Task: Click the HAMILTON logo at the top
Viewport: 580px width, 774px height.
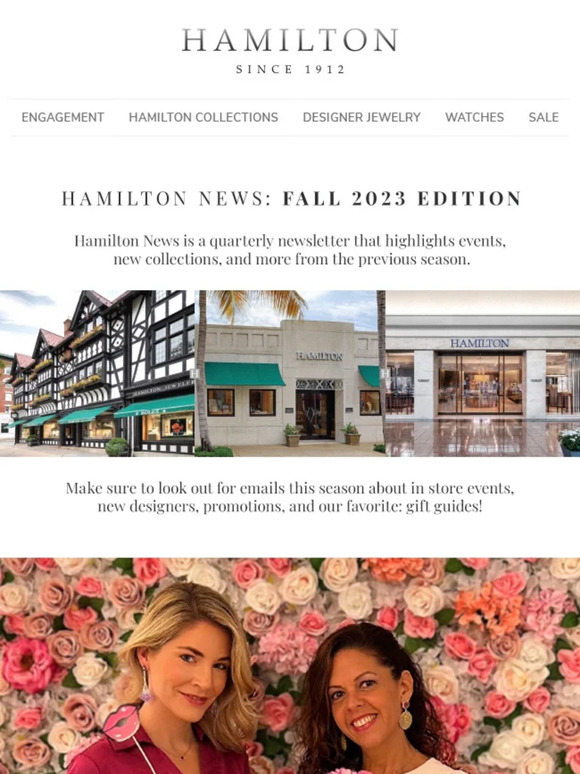Action: coord(290,40)
